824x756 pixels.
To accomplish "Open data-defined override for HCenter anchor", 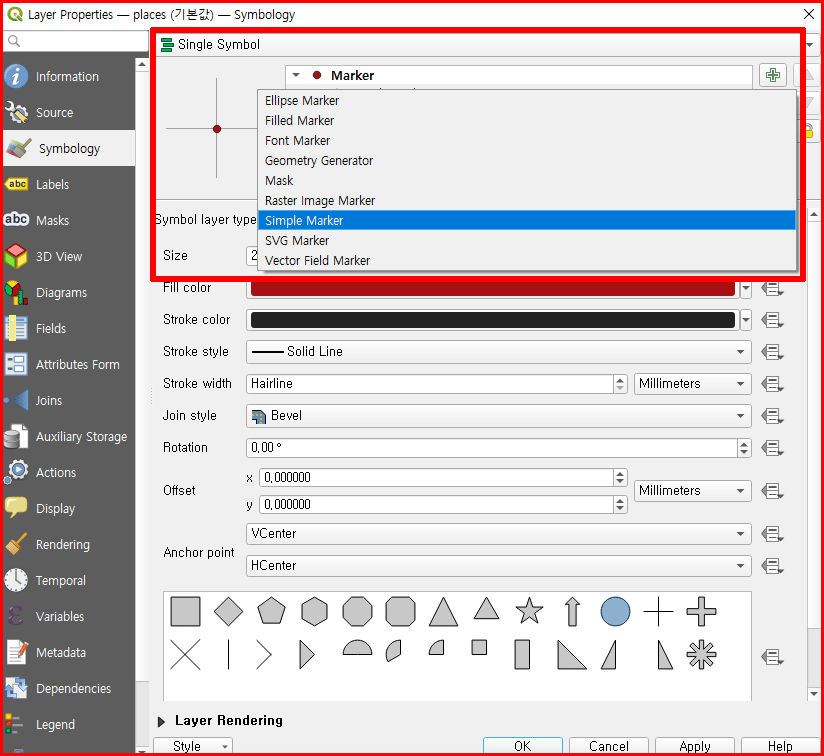I will (x=772, y=566).
